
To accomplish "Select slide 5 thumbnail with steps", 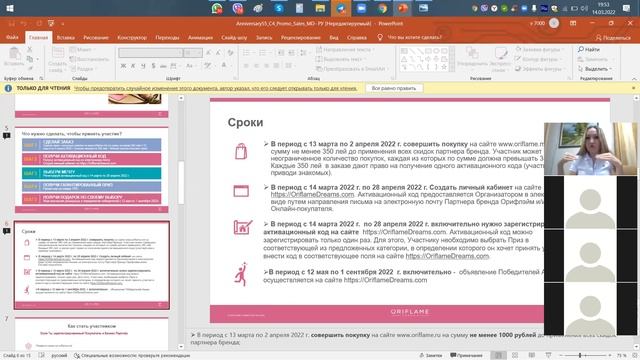I will click(x=91, y=170).
